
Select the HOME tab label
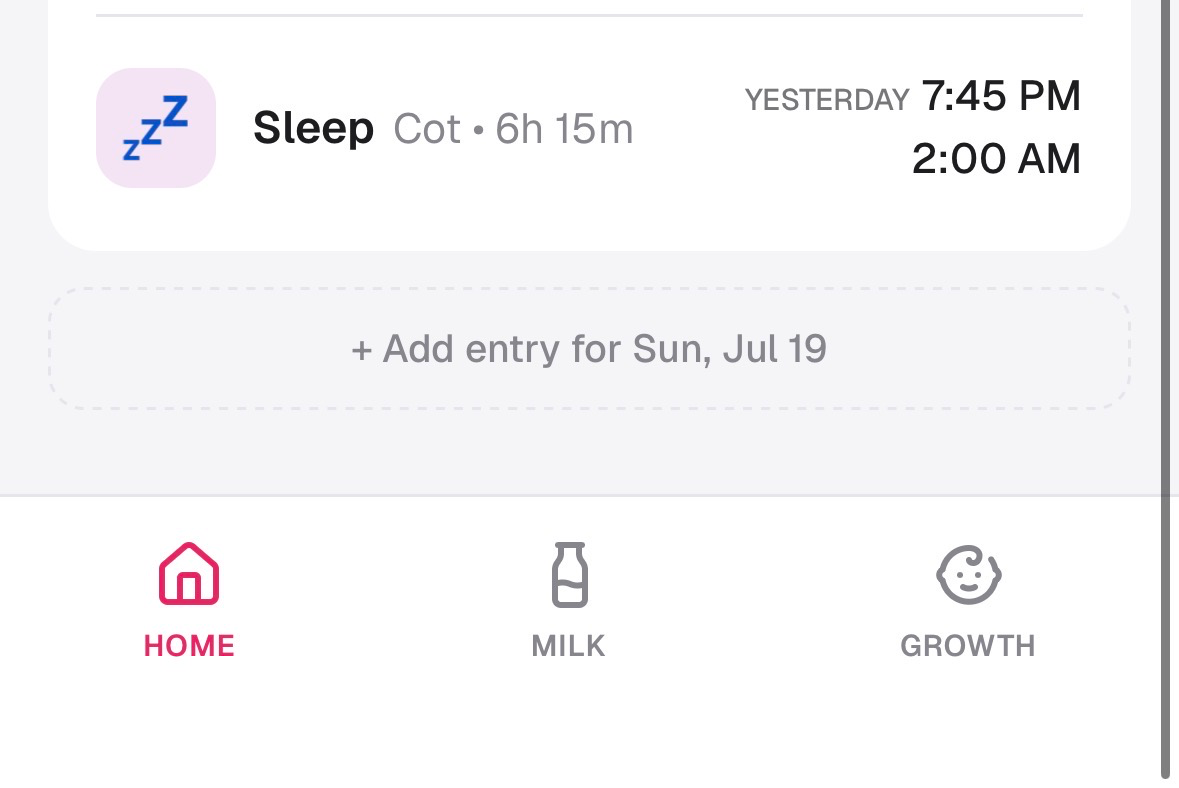point(189,646)
